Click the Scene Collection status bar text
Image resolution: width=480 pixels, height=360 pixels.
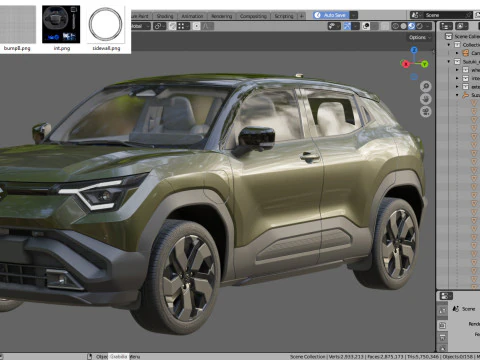(x=308, y=357)
